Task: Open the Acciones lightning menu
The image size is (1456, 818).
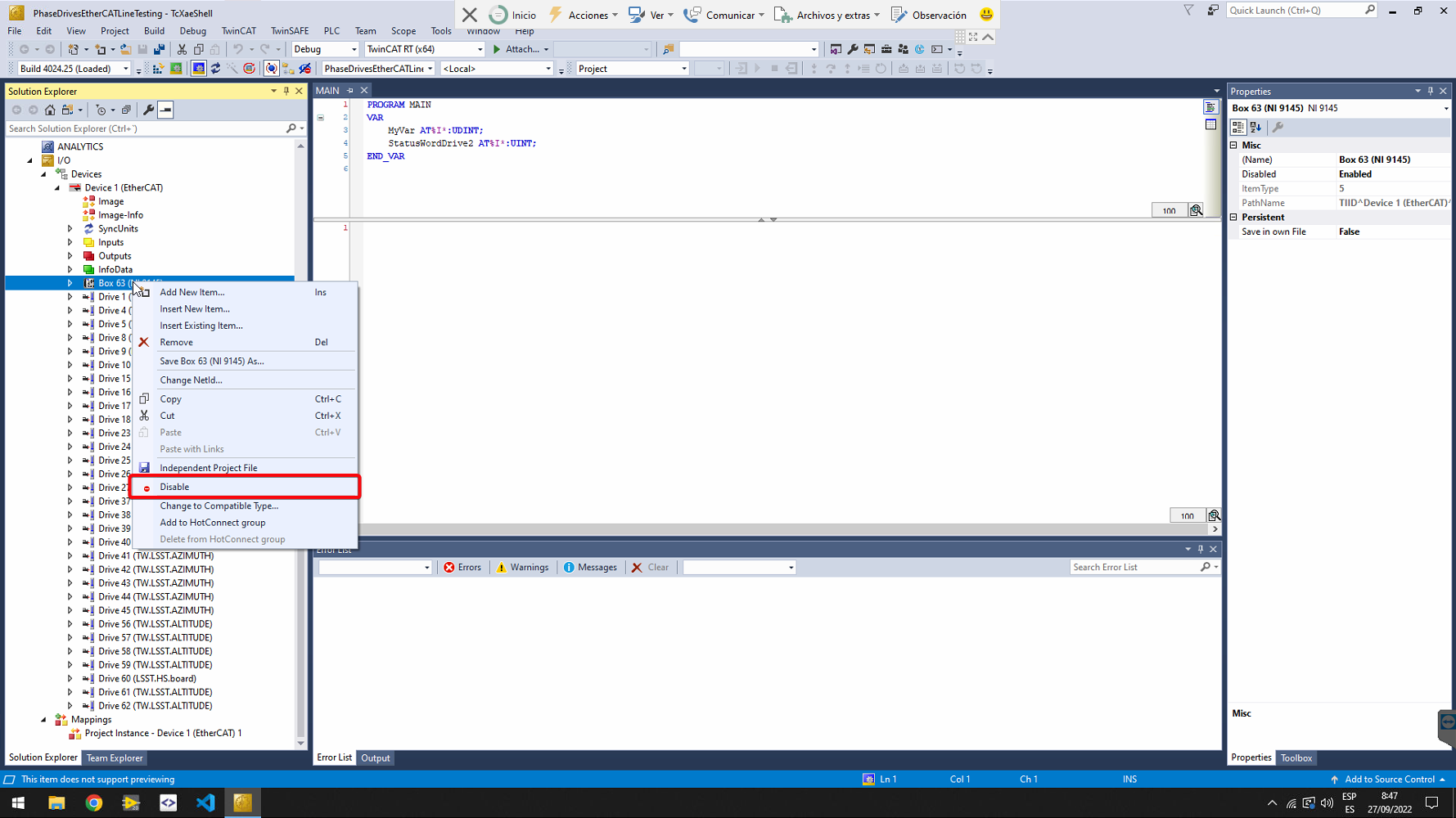Action: pos(584,15)
